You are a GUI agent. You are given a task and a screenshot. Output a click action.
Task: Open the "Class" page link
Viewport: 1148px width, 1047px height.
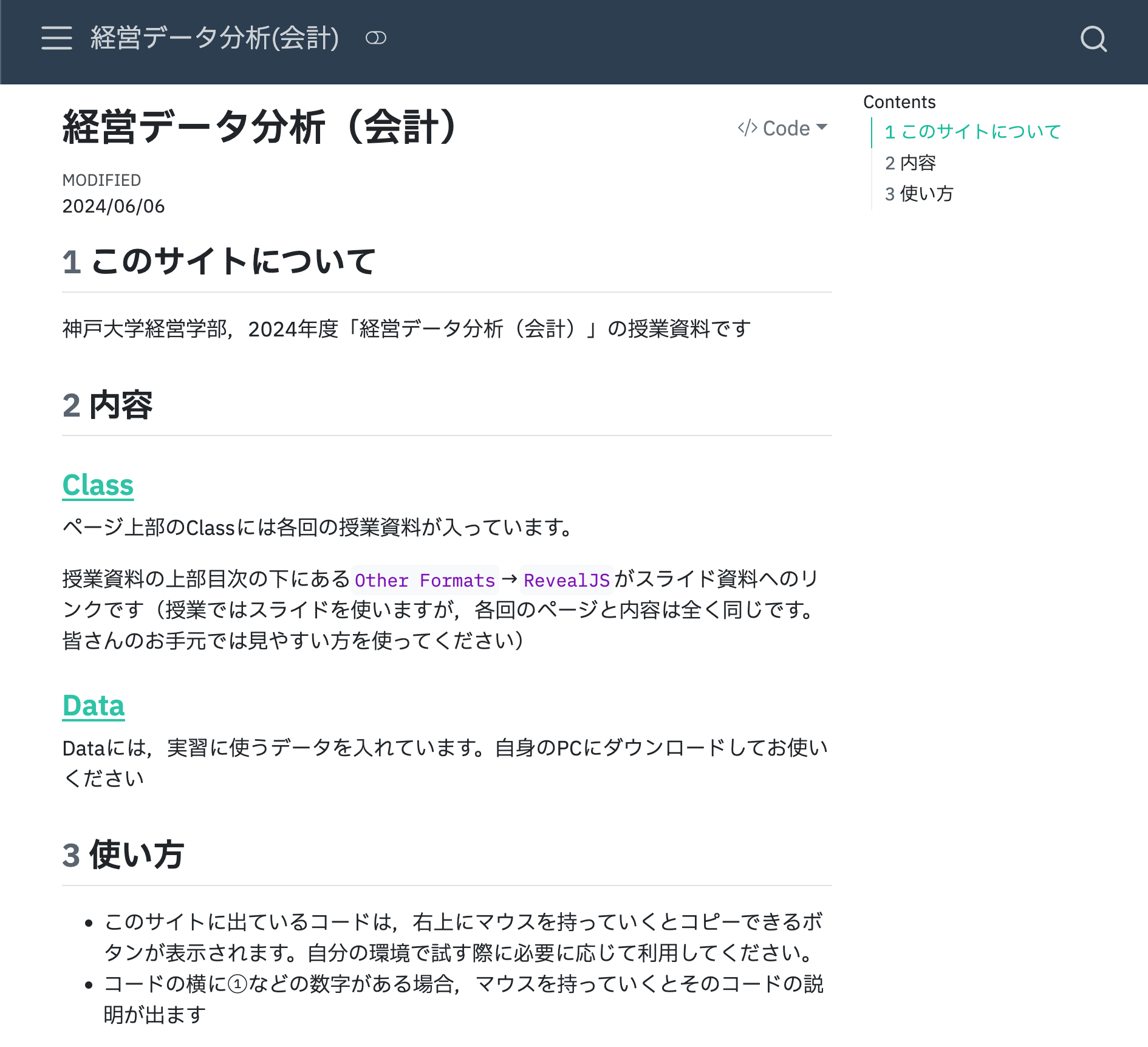(x=98, y=485)
